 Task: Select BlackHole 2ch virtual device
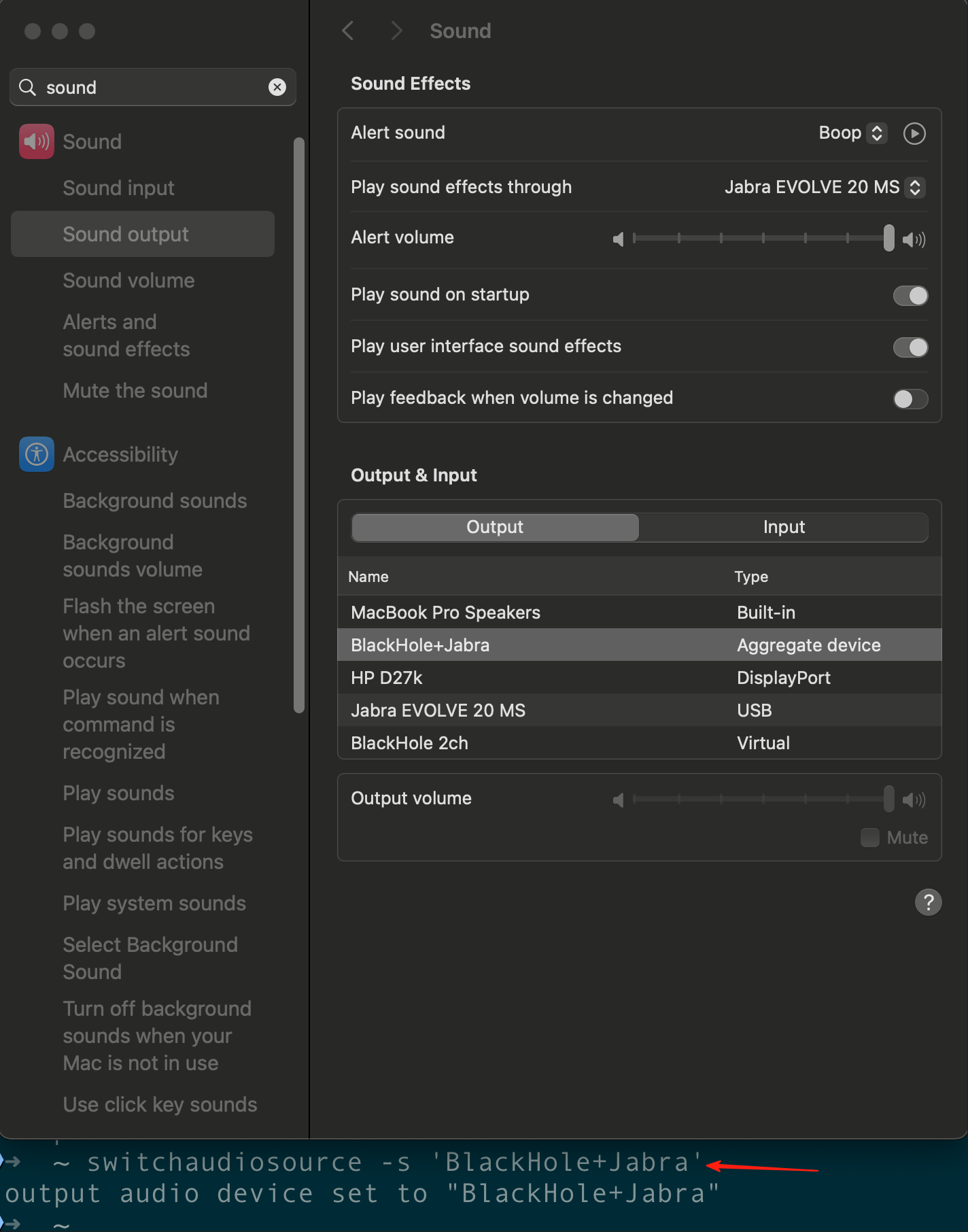coord(640,742)
